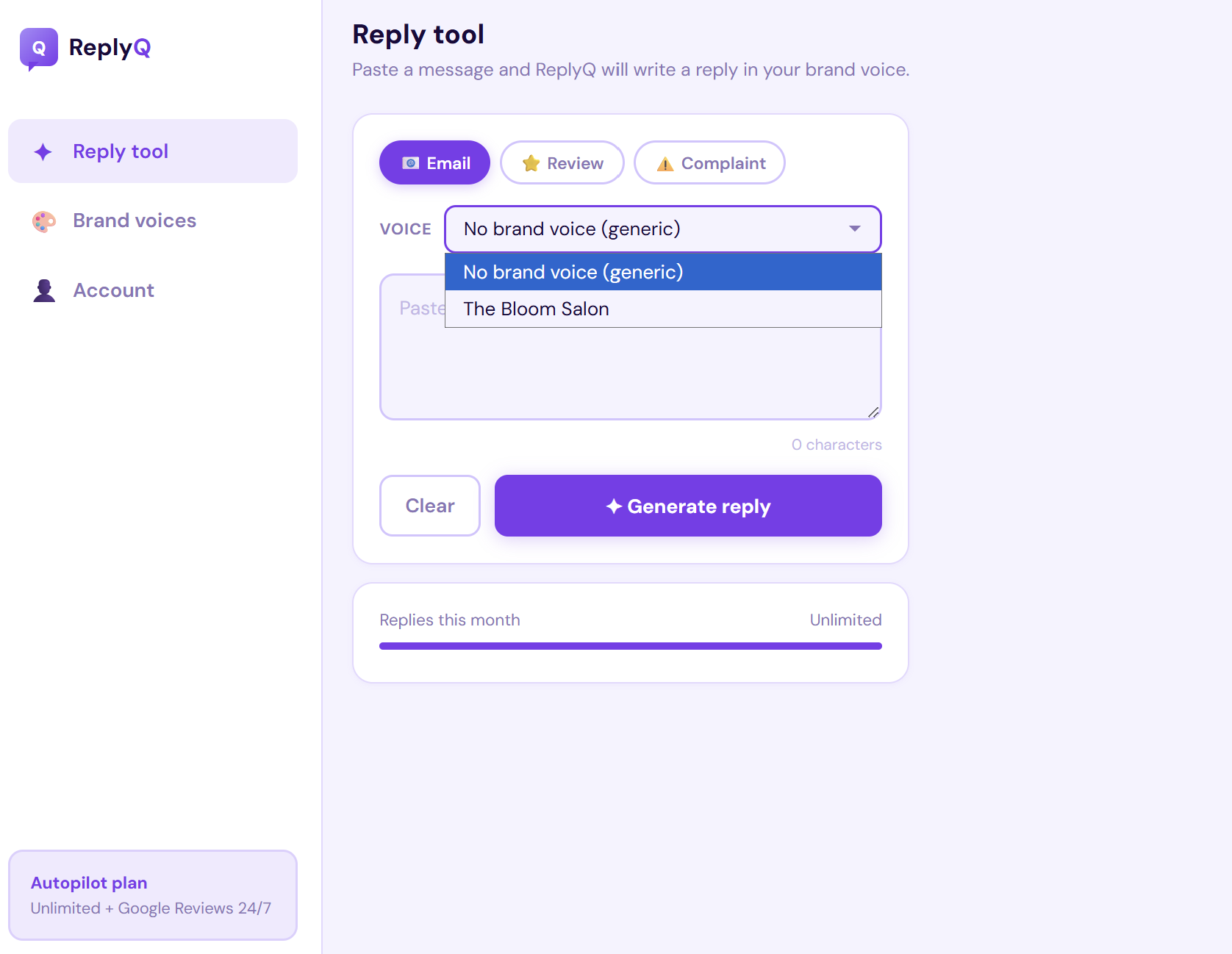This screenshot has height=954, width=1232.
Task: Click the ReplyQ logo icon
Action: pos(39,48)
